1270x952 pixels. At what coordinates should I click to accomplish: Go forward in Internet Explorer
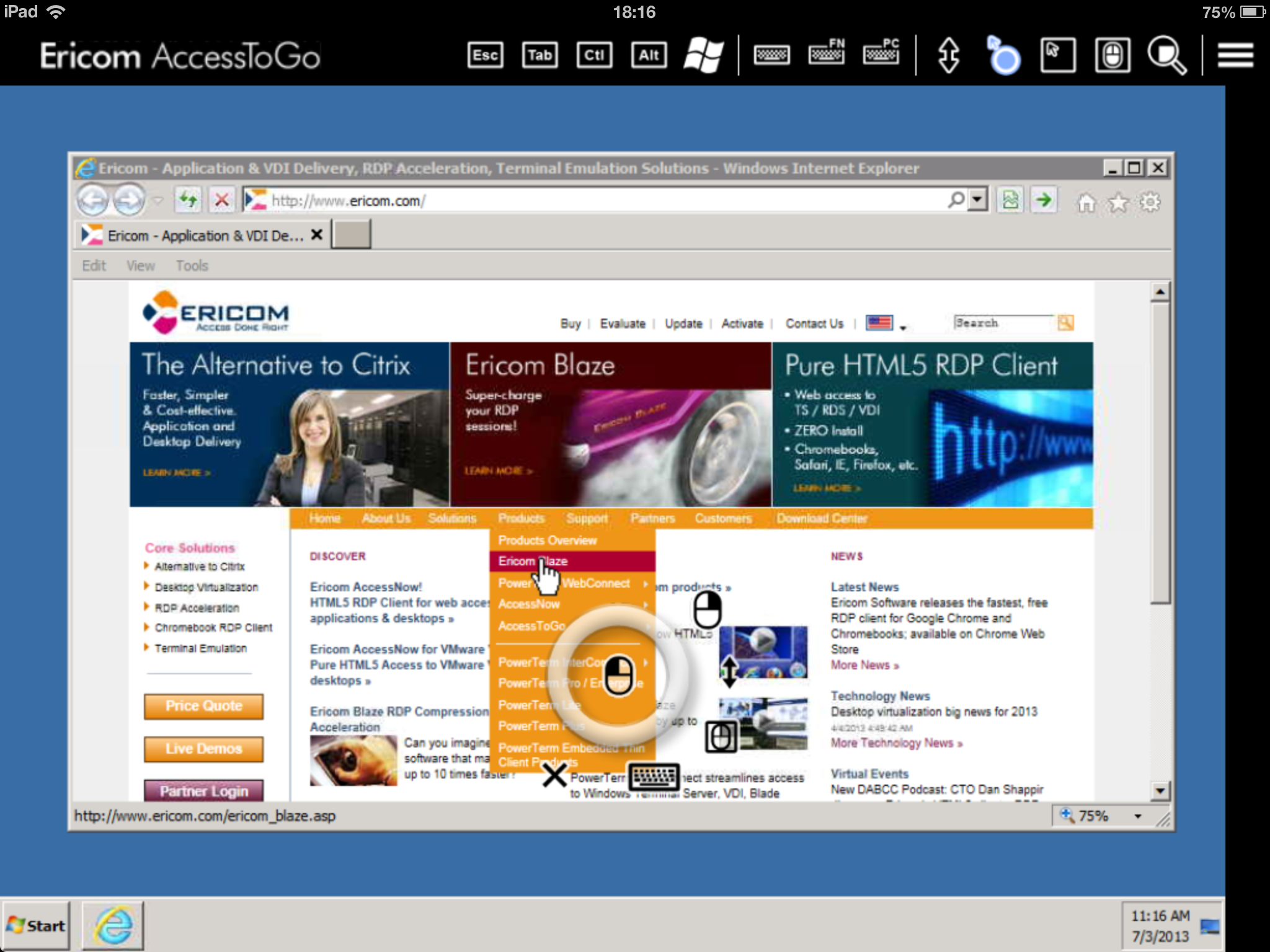coord(129,200)
